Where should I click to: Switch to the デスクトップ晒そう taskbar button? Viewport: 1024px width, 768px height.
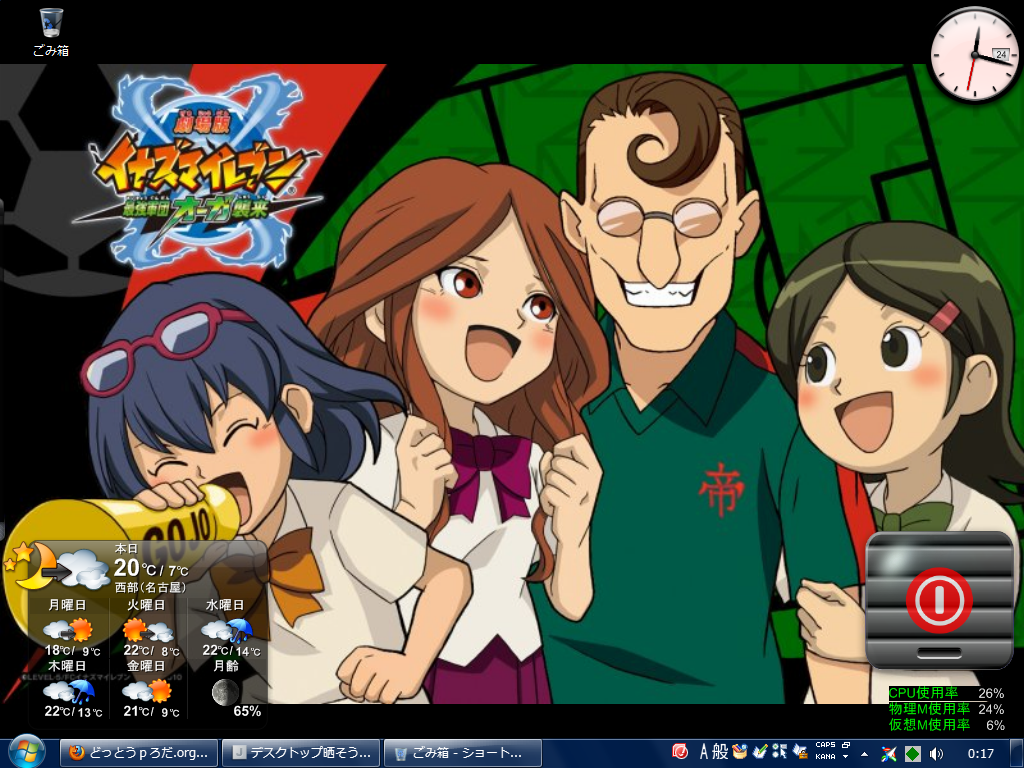pos(300,753)
